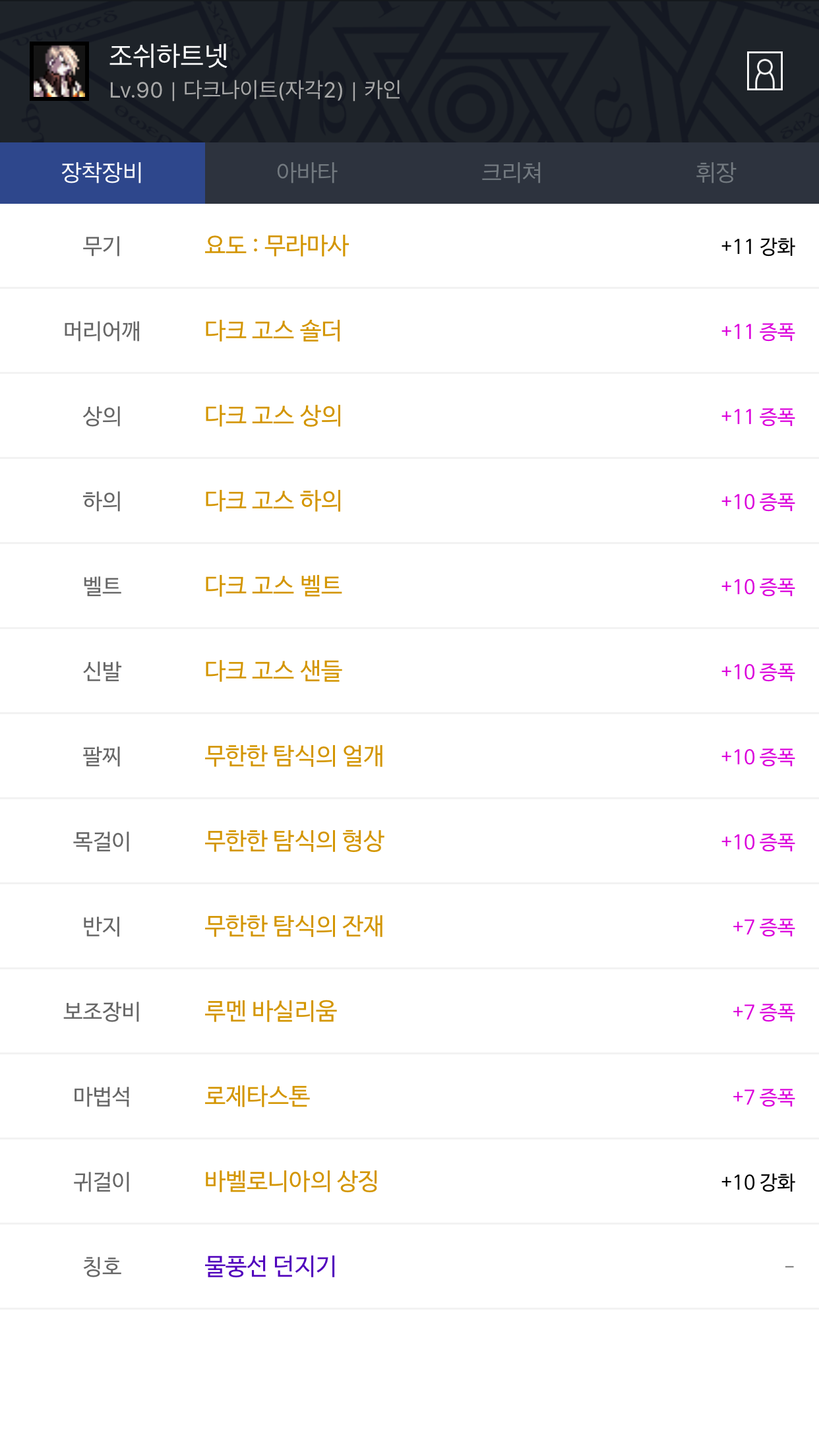This screenshot has width=819, height=1456.
Task: View 무한한 탐식의 얼개 bracelet
Action: click(294, 756)
